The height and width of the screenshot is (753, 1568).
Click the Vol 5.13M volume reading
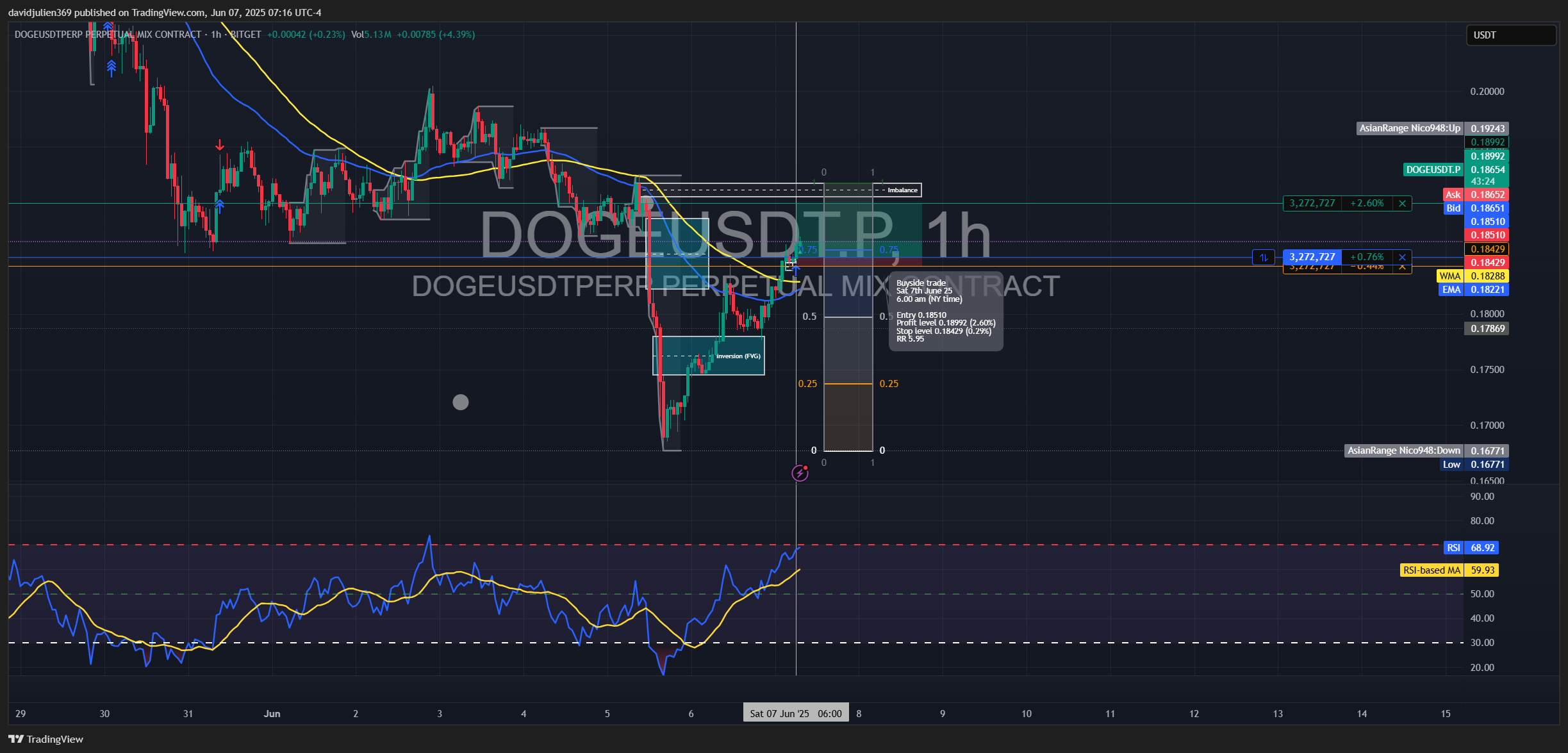pyautogui.click(x=371, y=35)
